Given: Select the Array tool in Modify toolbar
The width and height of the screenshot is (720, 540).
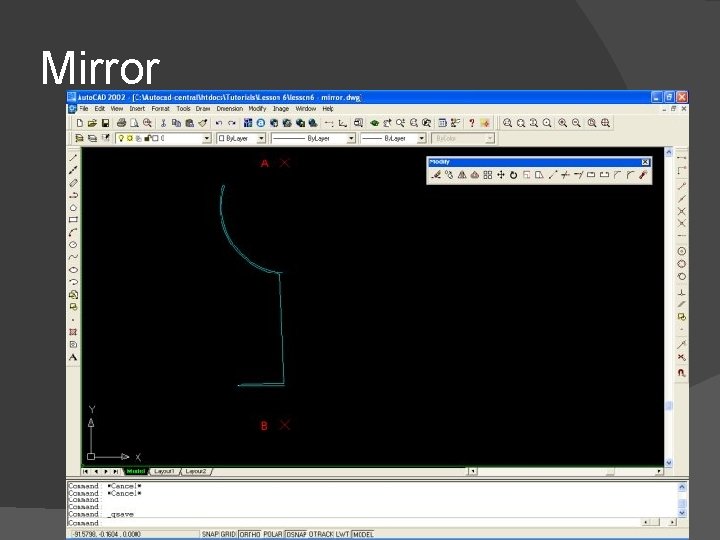Looking at the screenshot, I should 488,175.
